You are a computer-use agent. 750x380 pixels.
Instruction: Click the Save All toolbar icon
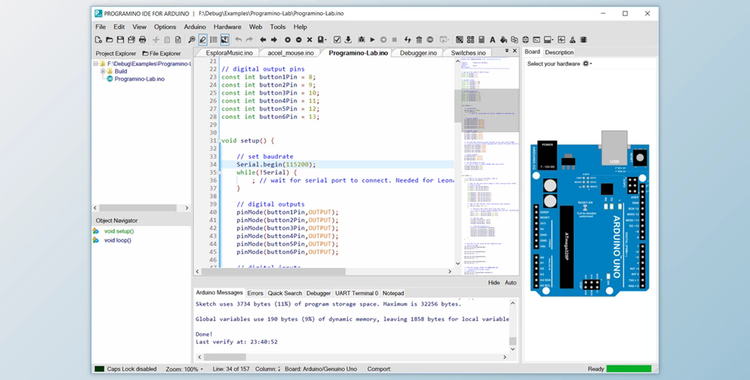point(131,40)
